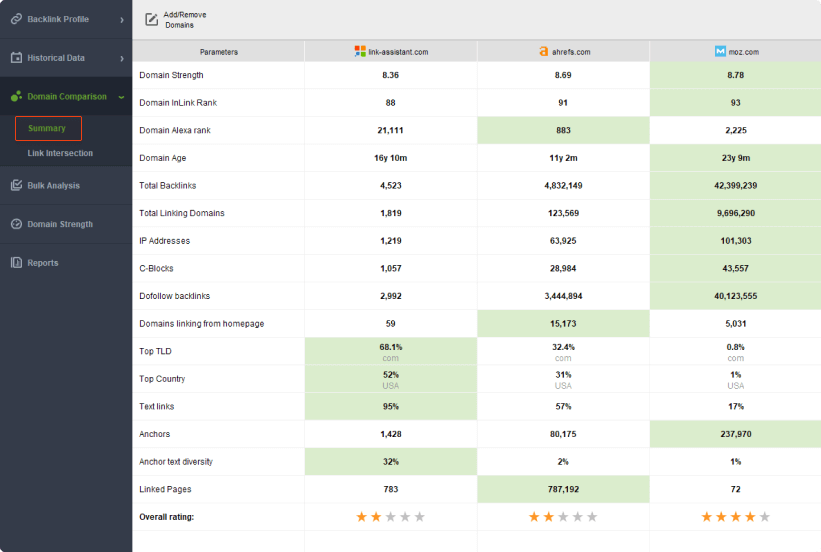The height and width of the screenshot is (552, 821).
Task: Click the moz.com favicon in header
Action: click(720, 51)
